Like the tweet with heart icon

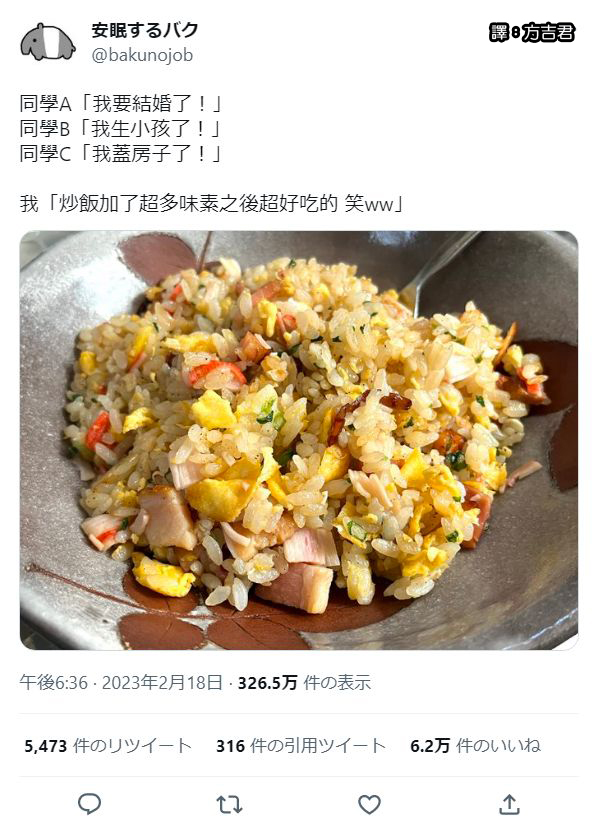pos(369,804)
